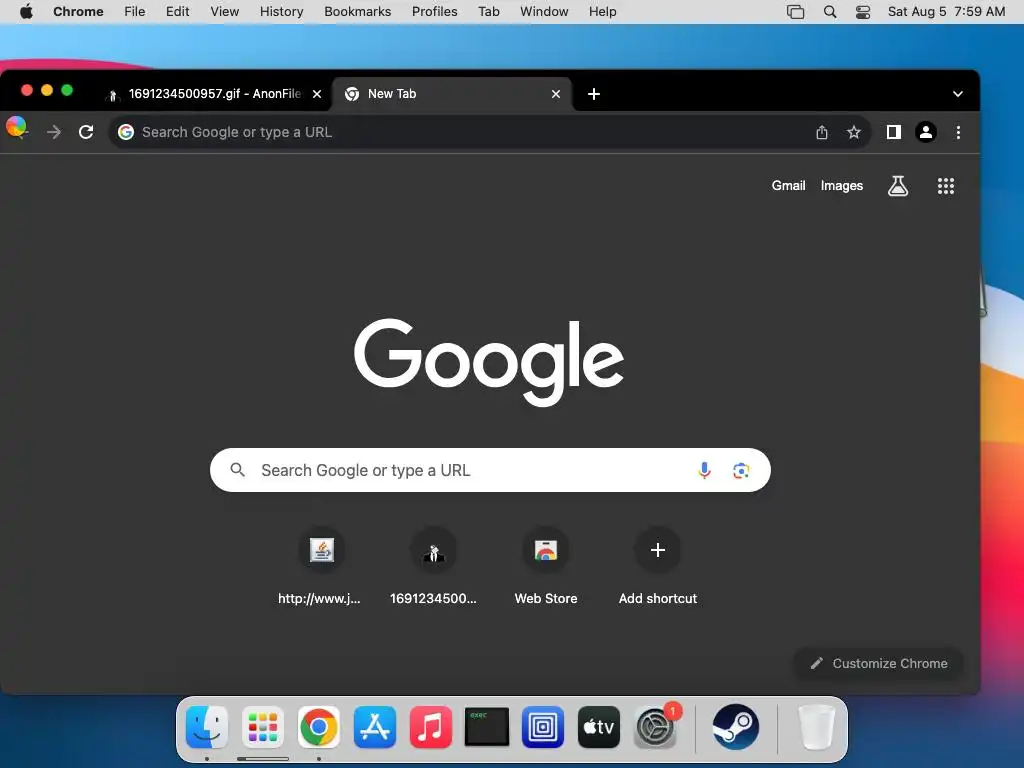Open Google Images link
Screen dimensions: 1024x768
842,186
